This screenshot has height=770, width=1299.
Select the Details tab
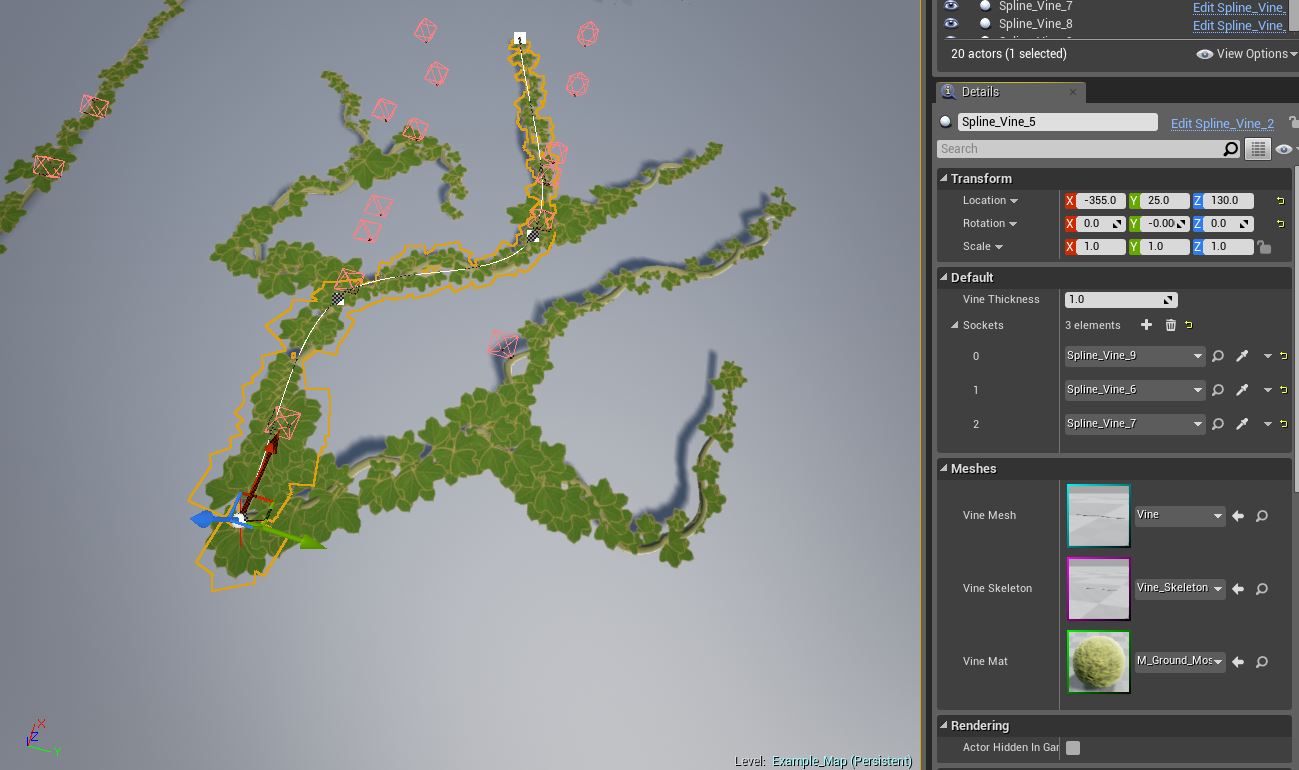tap(1010, 92)
